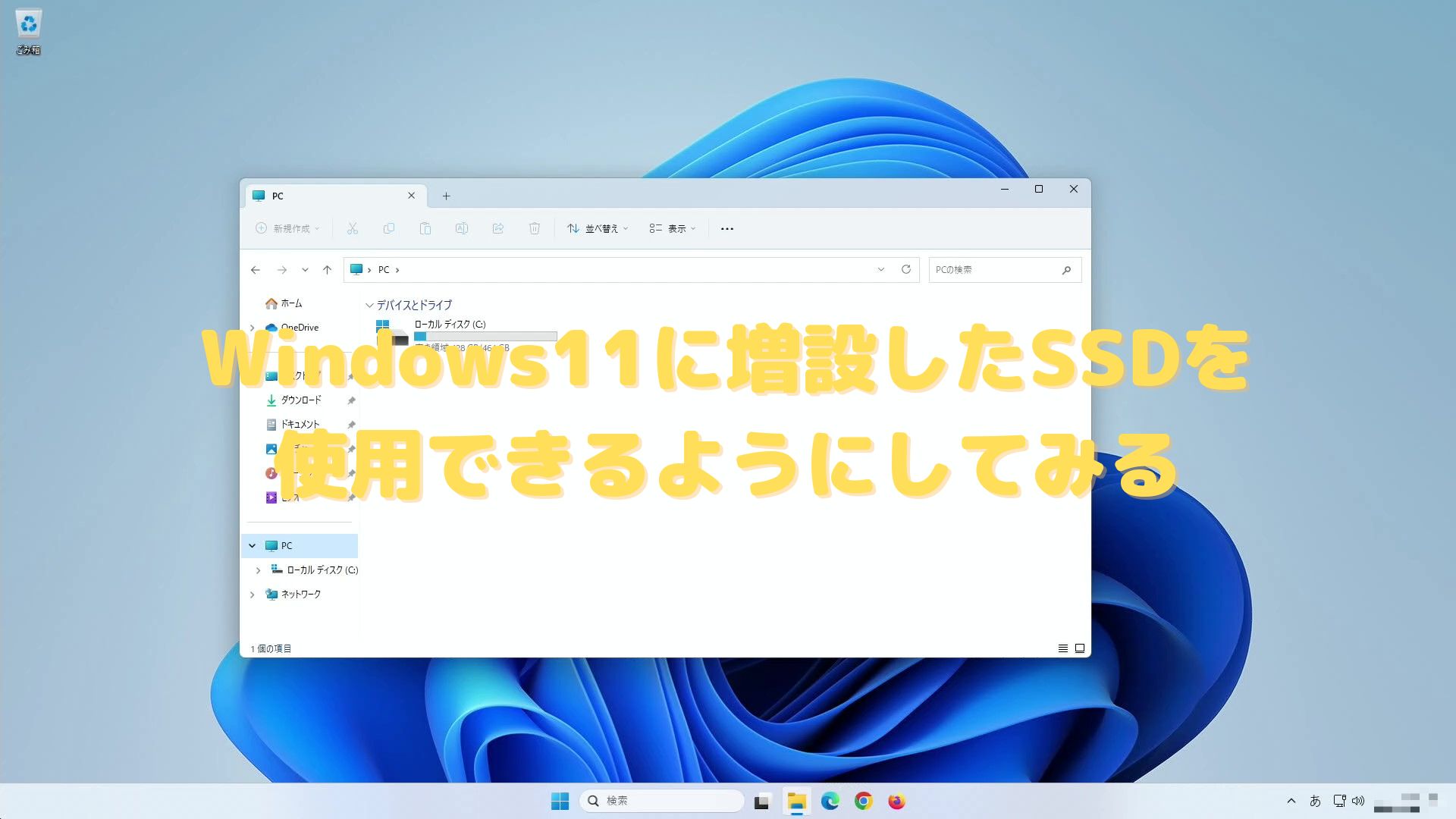Open address bar history dropdown

click(880, 270)
